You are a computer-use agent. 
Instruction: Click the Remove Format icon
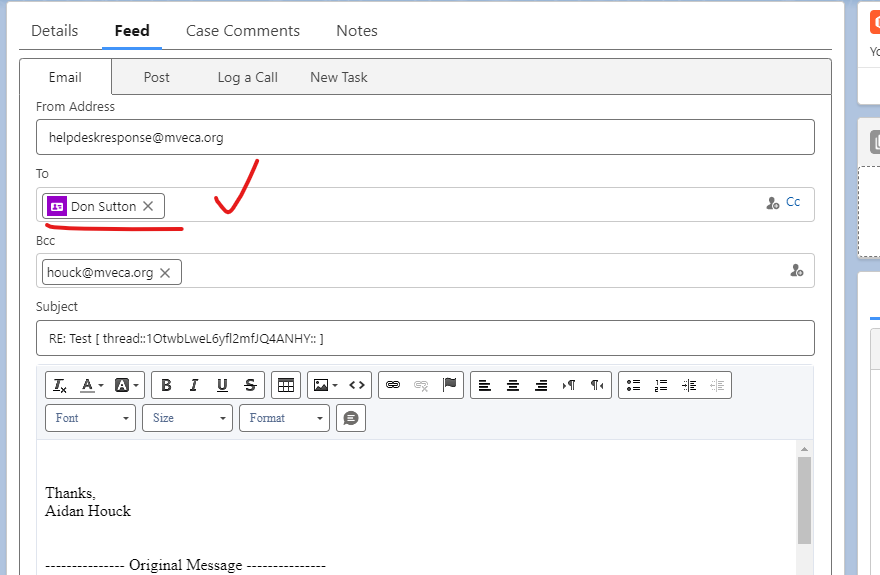point(60,385)
